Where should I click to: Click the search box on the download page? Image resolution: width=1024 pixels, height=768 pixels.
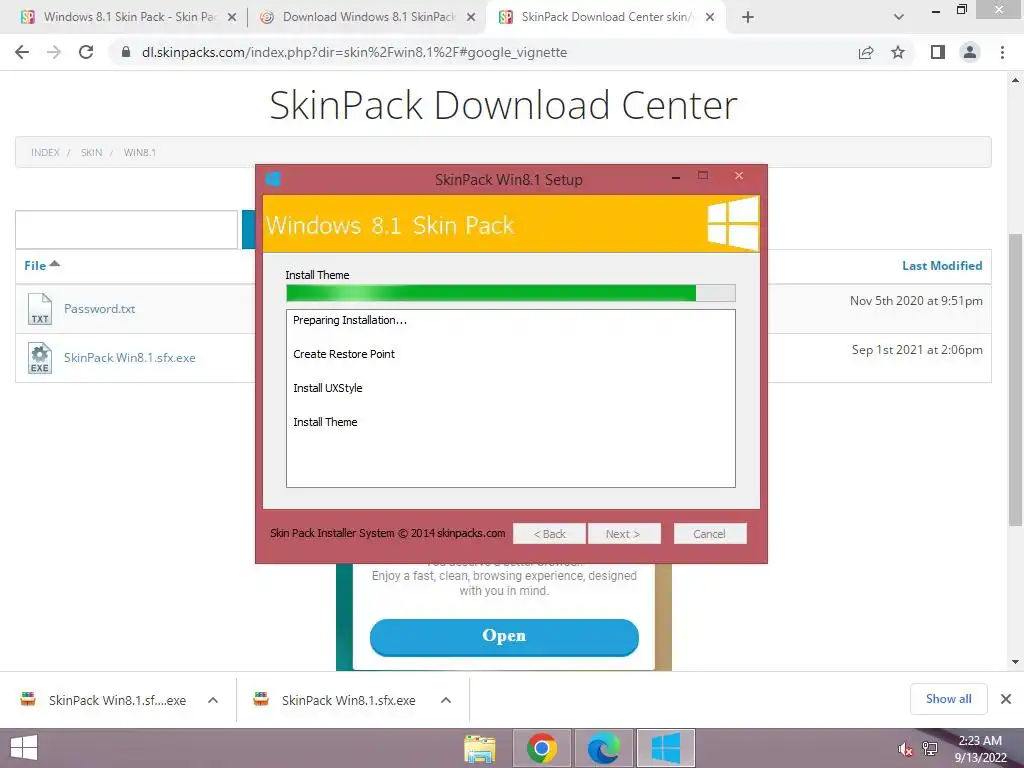127,229
